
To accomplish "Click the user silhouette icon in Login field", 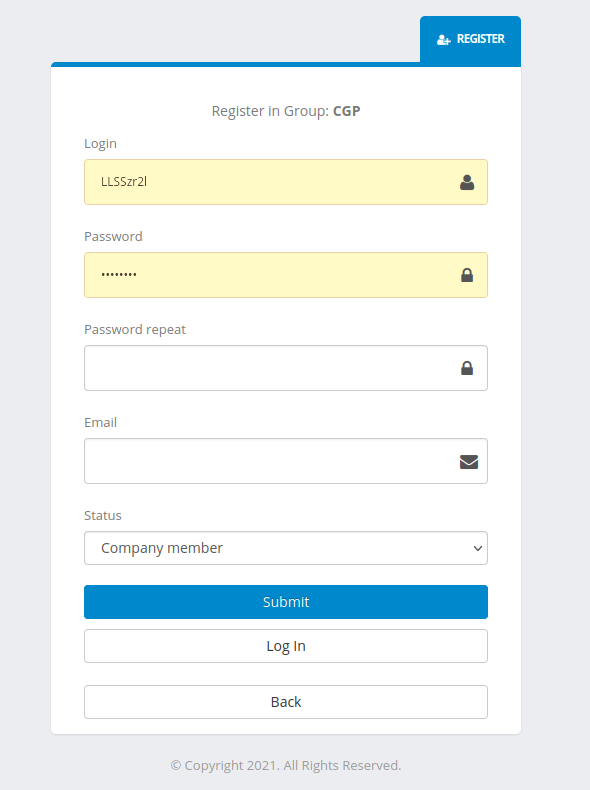I will pyautogui.click(x=467, y=182).
